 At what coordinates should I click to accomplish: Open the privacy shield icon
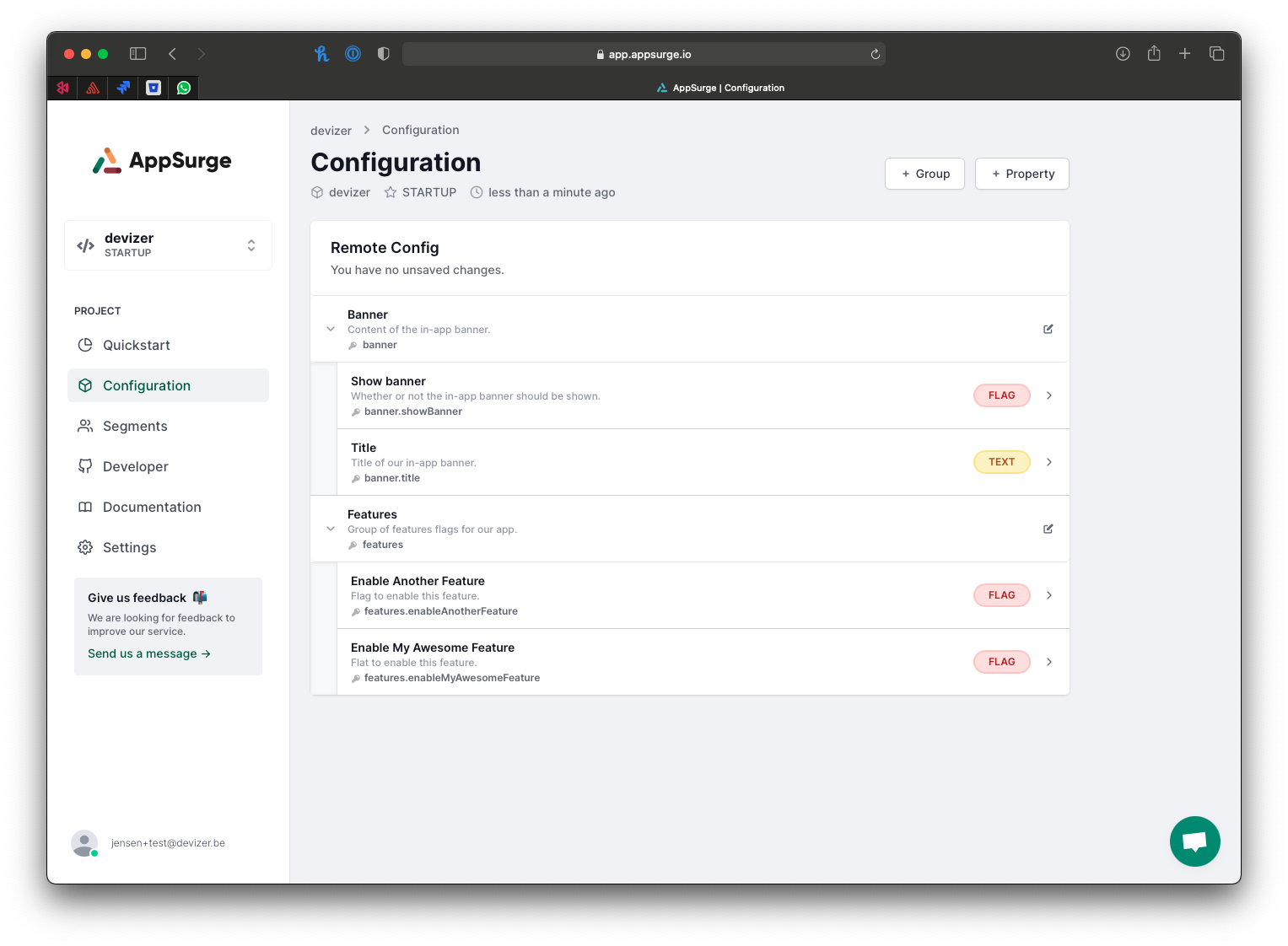(x=384, y=54)
